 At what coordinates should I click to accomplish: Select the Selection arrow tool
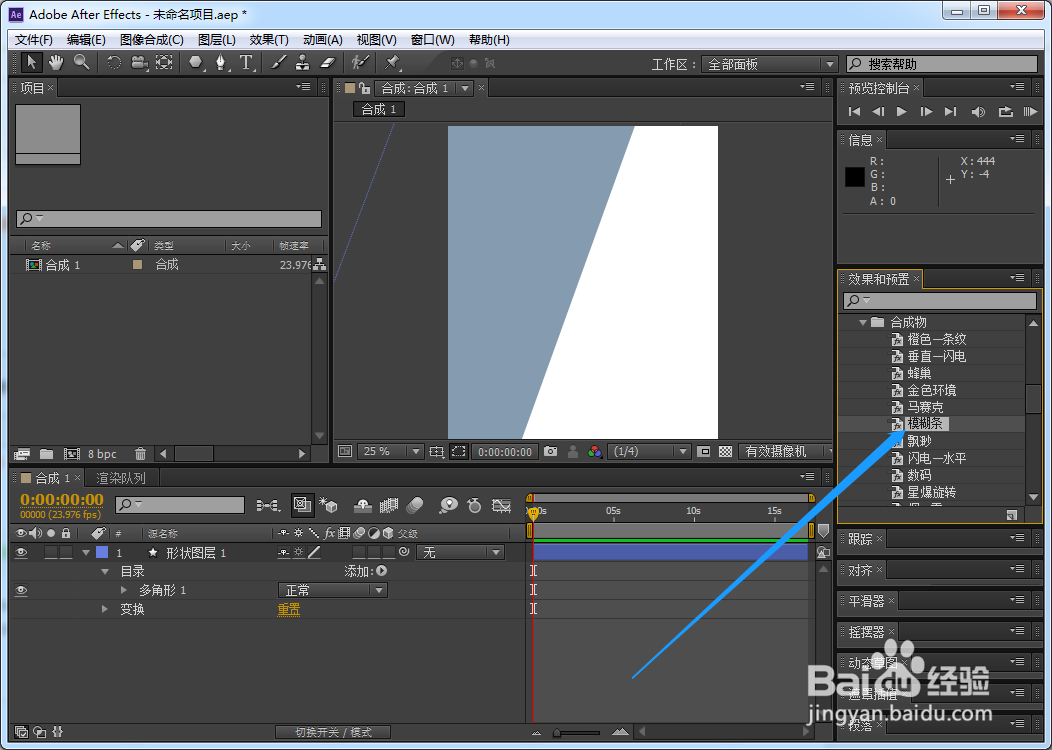[31, 63]
